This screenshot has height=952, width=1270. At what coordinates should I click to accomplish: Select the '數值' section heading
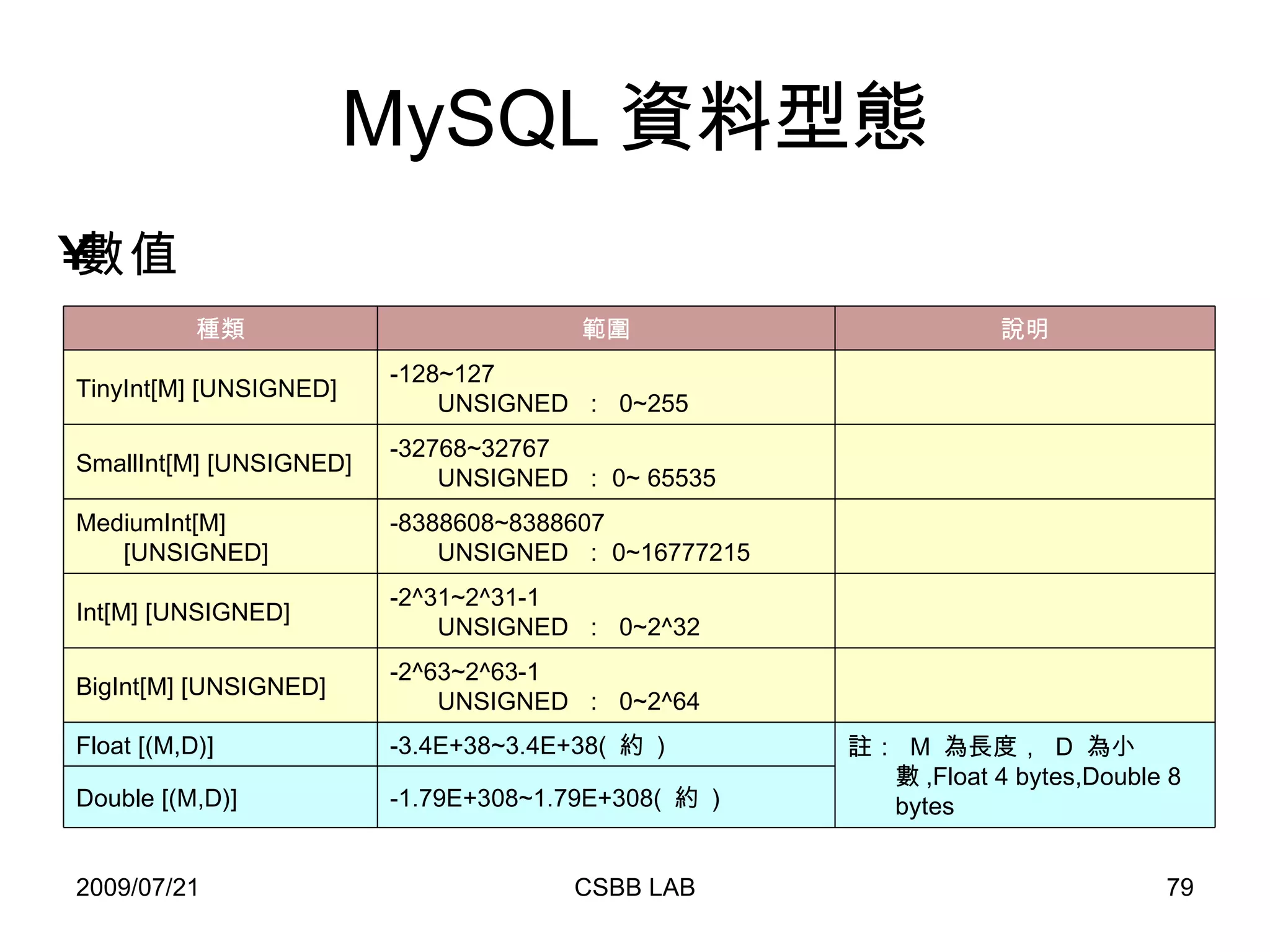pos(127,253)
